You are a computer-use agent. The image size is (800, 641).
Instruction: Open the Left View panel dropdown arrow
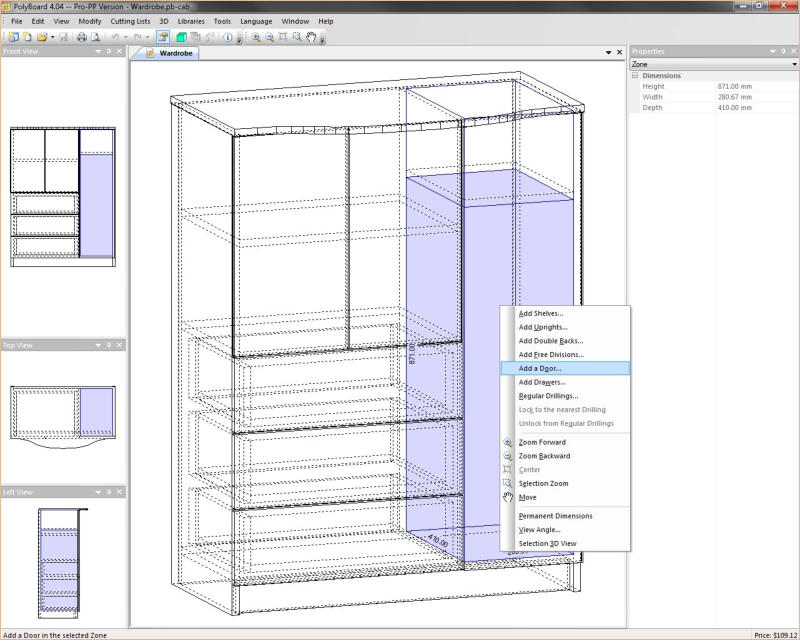(98, 492)
